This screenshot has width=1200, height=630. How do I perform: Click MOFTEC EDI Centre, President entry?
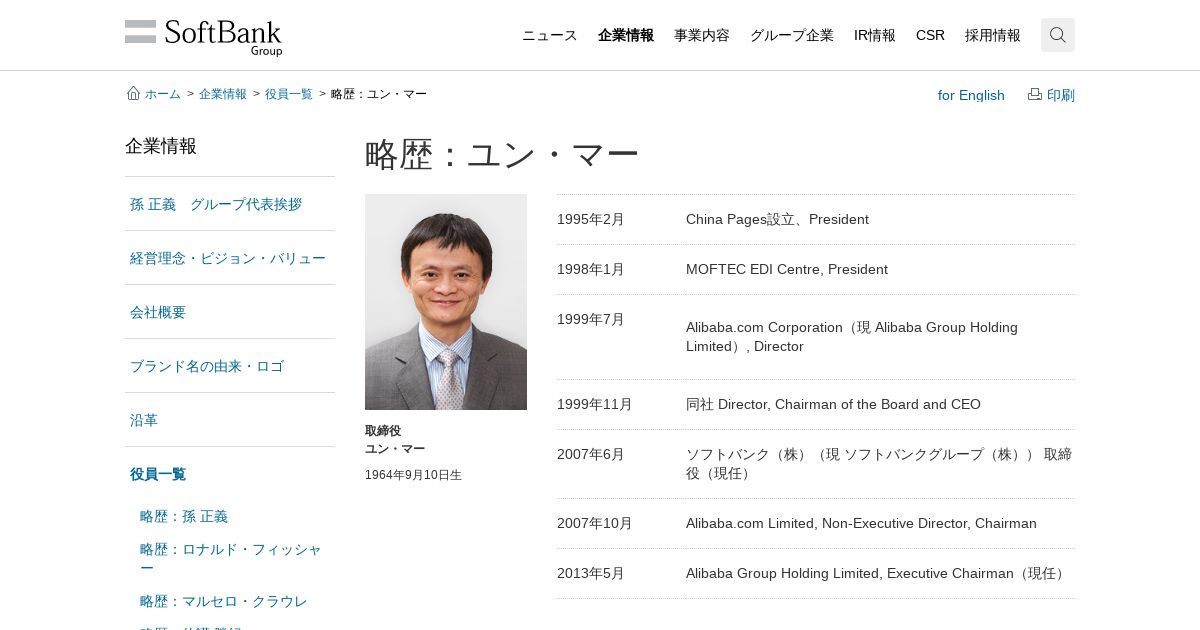pos(787,269)
